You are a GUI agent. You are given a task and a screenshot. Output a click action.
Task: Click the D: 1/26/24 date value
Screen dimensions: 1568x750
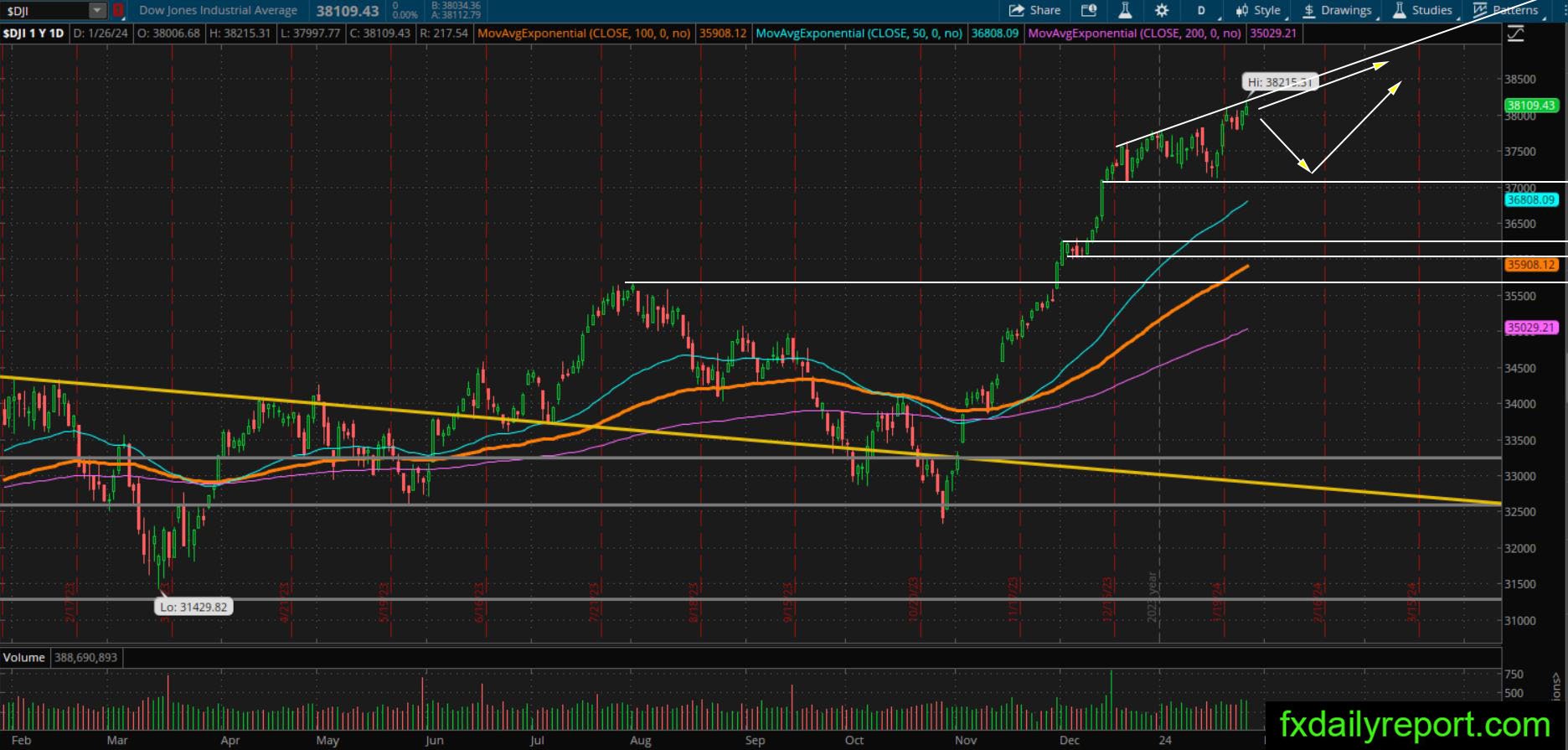(101, 34)
